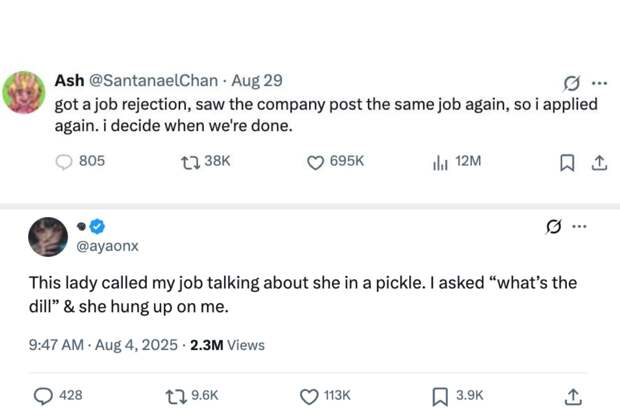
Task: Repost the pickle tweet with 9.6K reposts
Action: pos(176,396)
